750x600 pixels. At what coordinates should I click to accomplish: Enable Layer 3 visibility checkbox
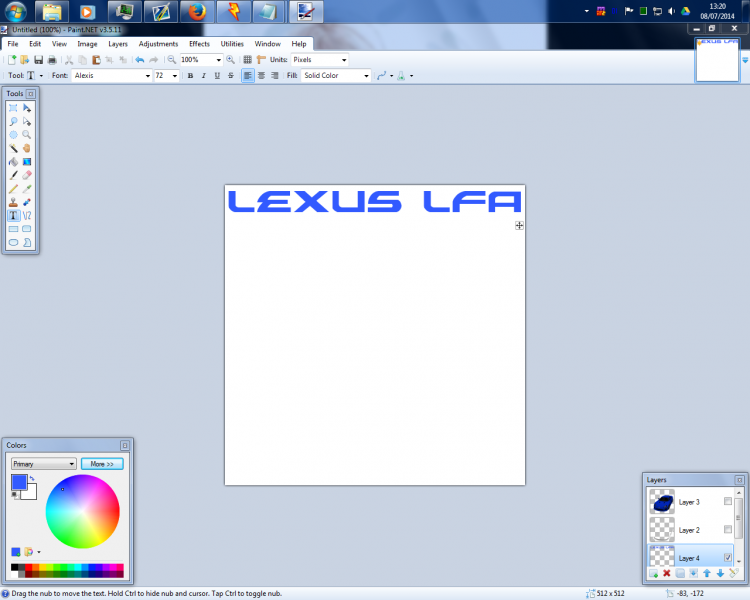[x=728, y=501]
